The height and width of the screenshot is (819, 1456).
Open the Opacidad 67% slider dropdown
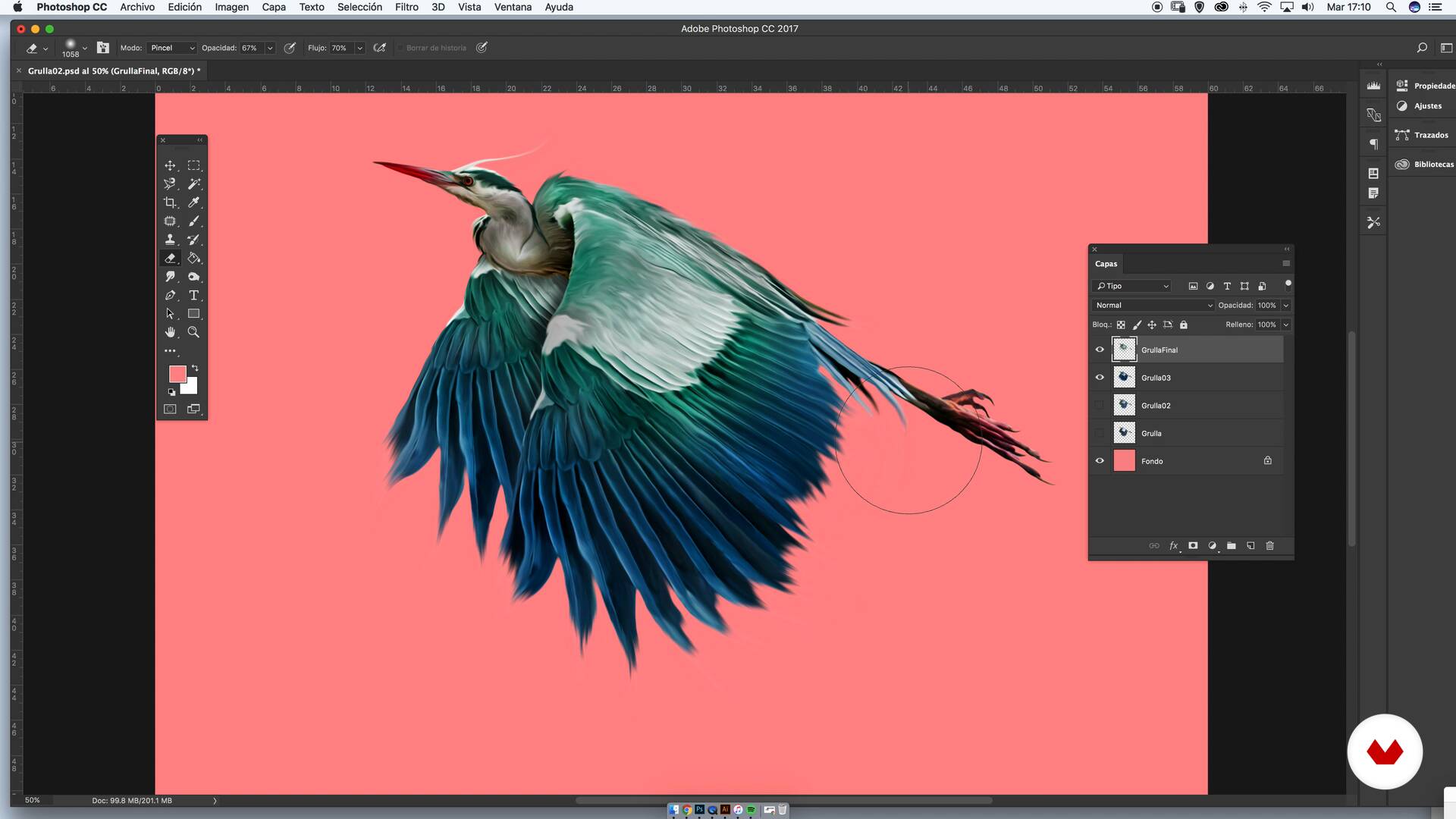pyautogui.click(x=270, y=48)
